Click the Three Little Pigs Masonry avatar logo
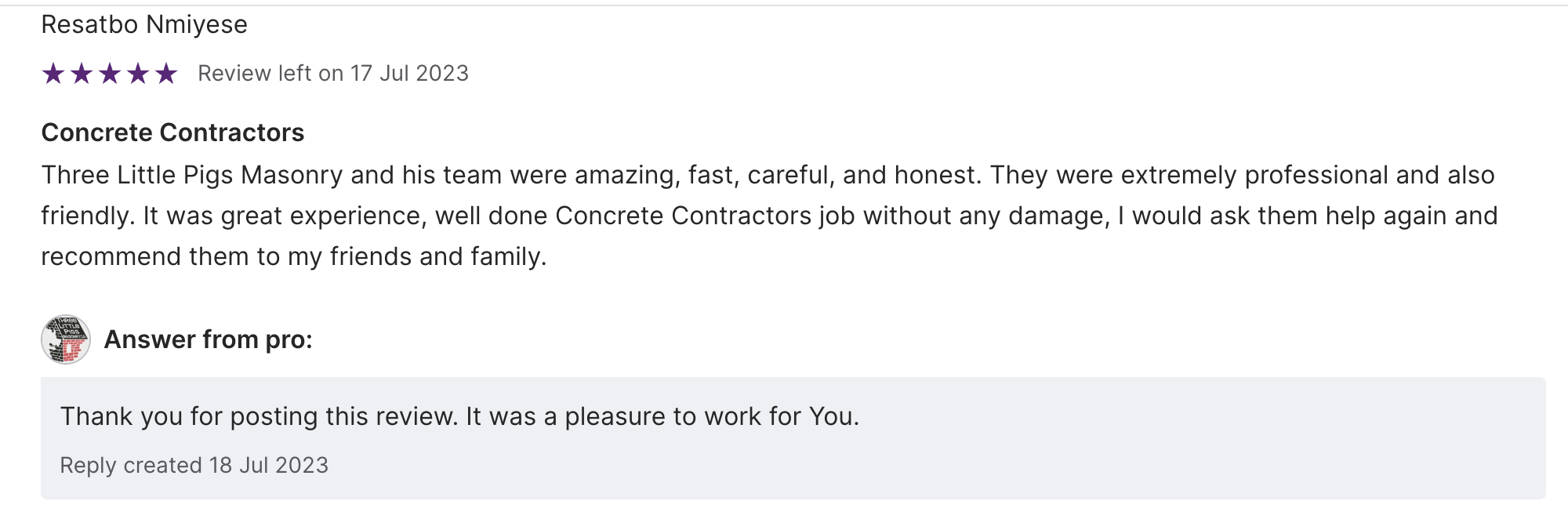 66,339
